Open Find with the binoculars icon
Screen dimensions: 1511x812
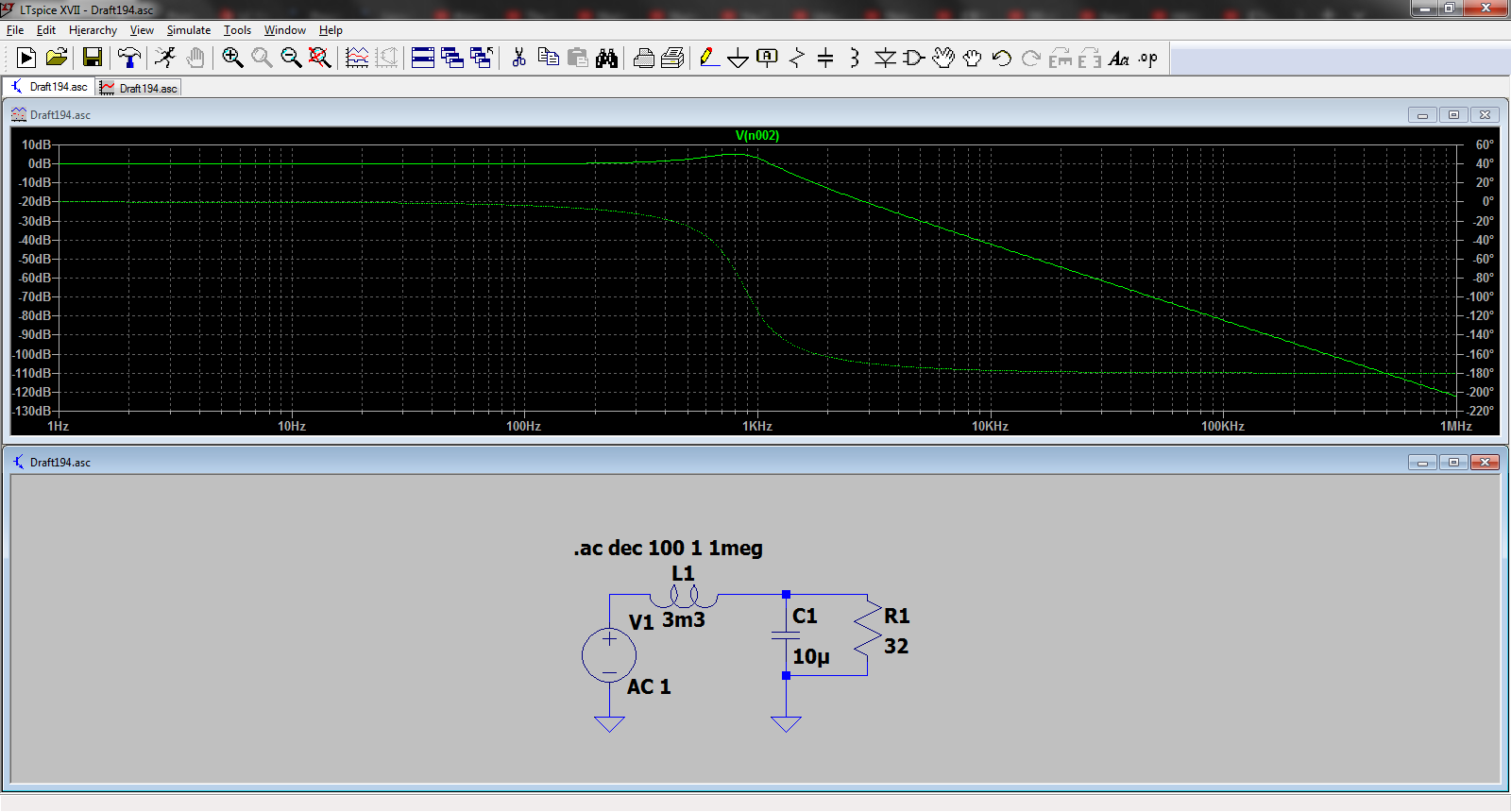point(606,58)
